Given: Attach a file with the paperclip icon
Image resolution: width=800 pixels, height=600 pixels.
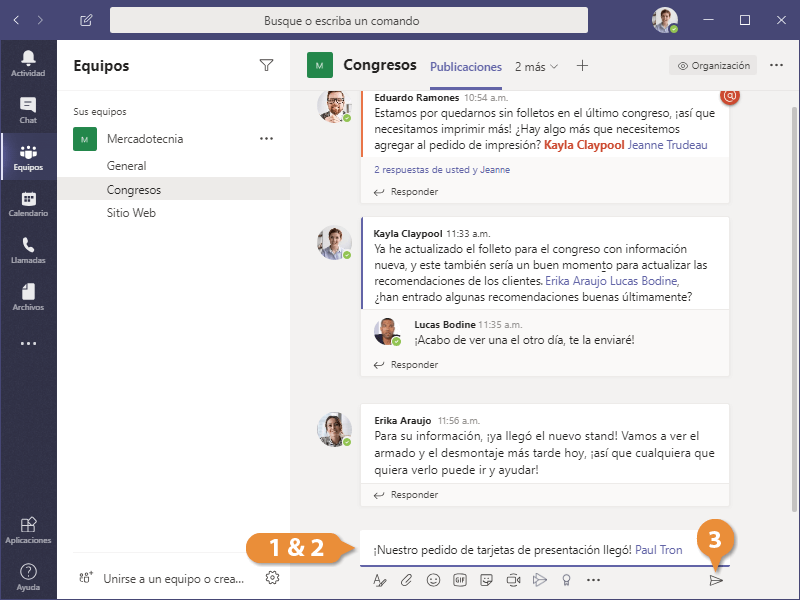Looking at the screenshot, I should (x=406, y=579).
